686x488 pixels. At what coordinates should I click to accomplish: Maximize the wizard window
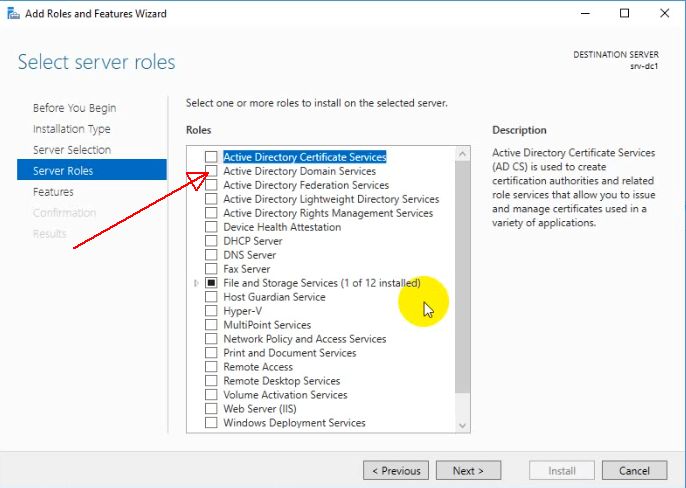625,14
